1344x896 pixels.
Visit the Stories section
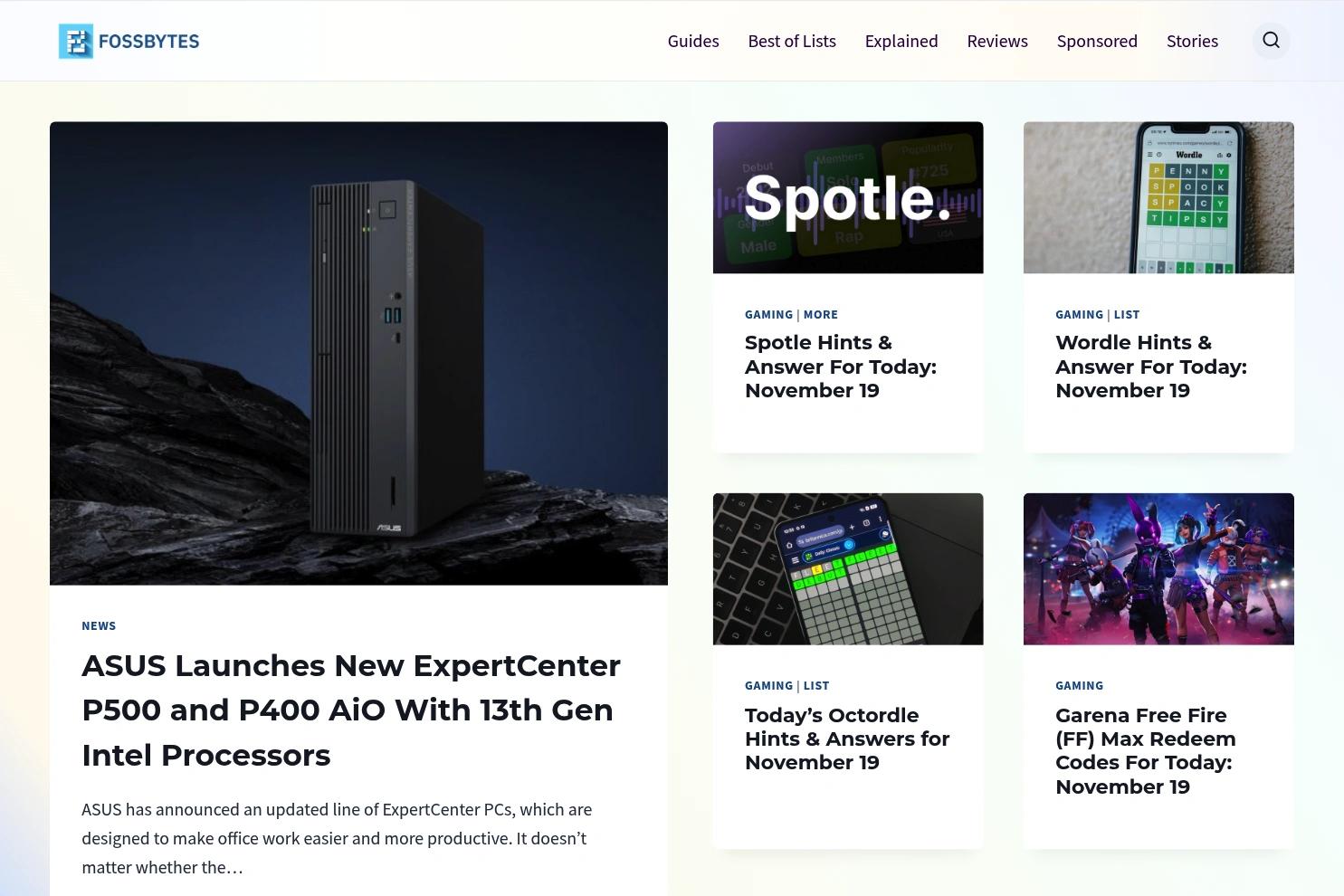(x=1192, y=41)
